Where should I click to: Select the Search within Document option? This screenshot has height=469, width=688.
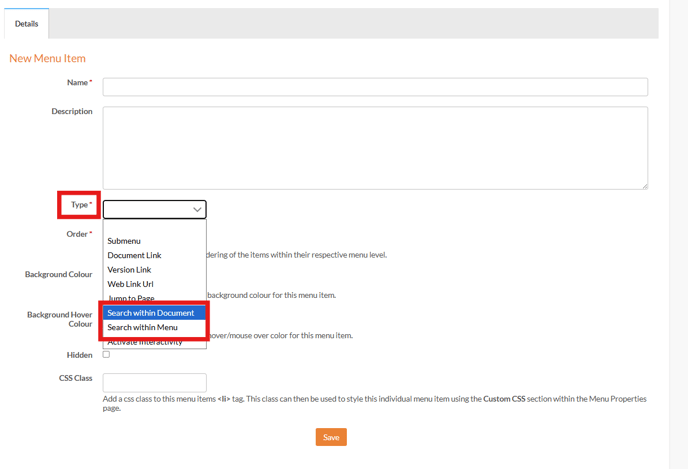(x=151, y=313)
